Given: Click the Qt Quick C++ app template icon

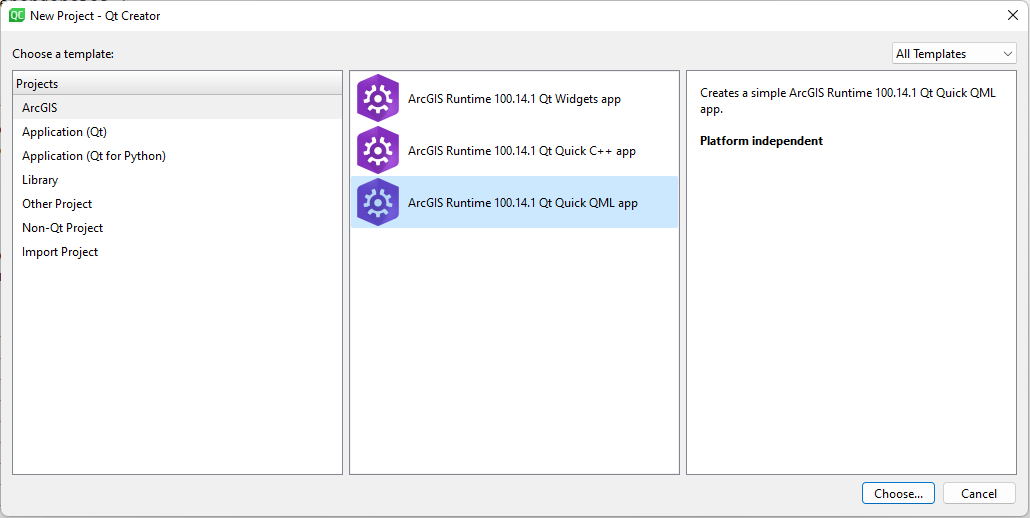Looking at the screenshot, I should tap(378, 150).
